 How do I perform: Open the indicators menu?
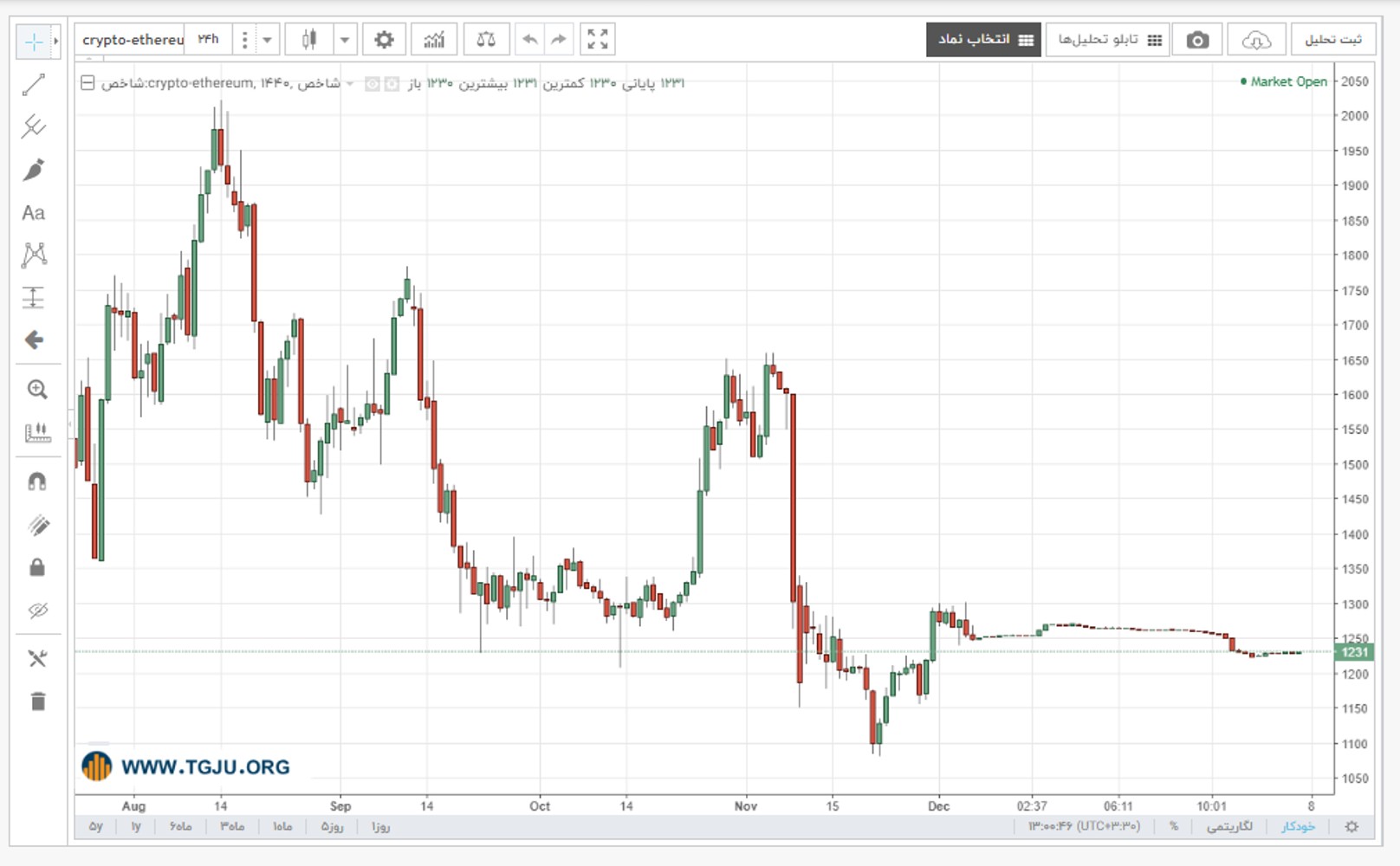pyautogui.click(x=434, y=40)
